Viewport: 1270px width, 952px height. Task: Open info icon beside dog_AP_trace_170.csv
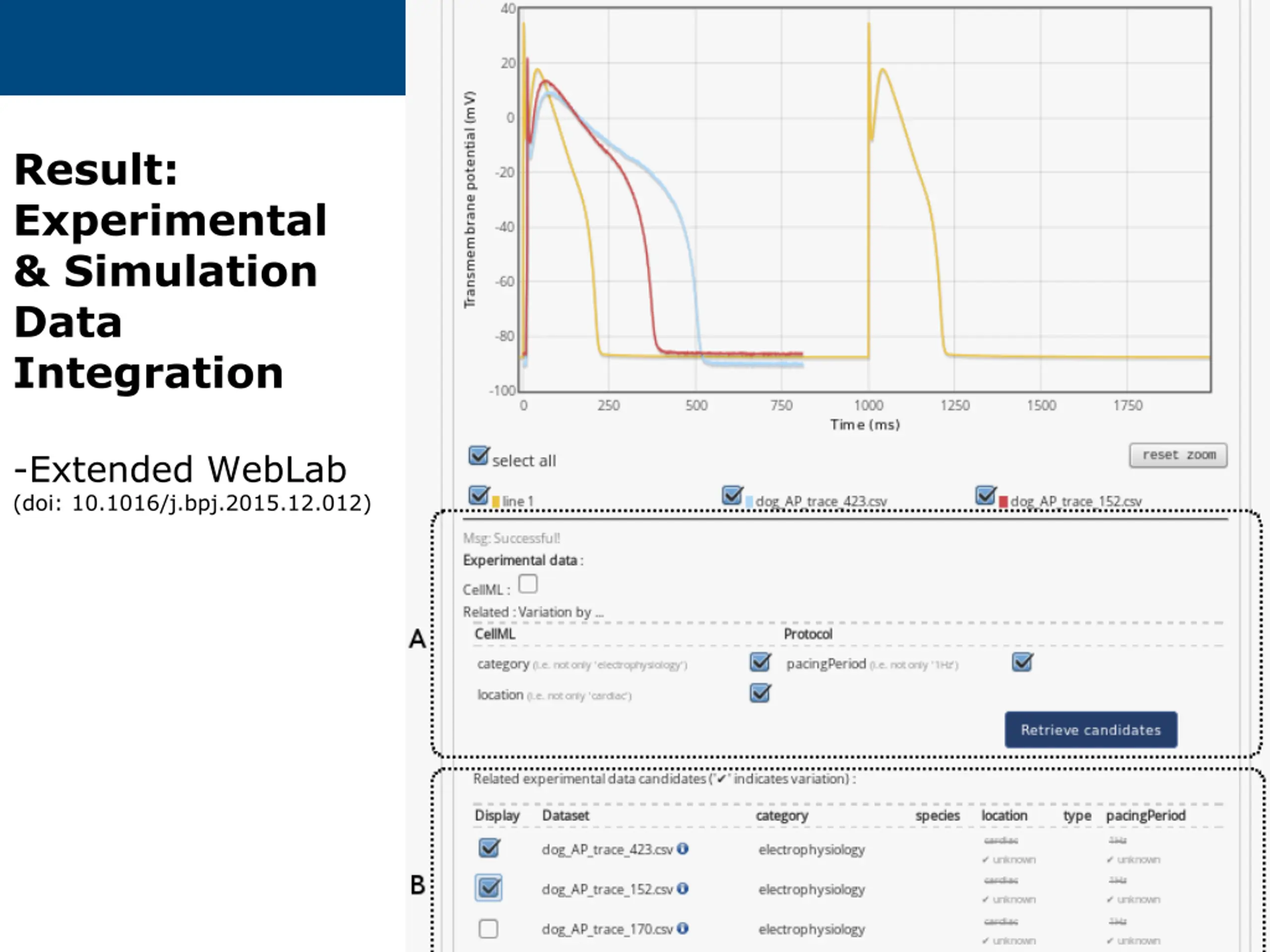683,929
